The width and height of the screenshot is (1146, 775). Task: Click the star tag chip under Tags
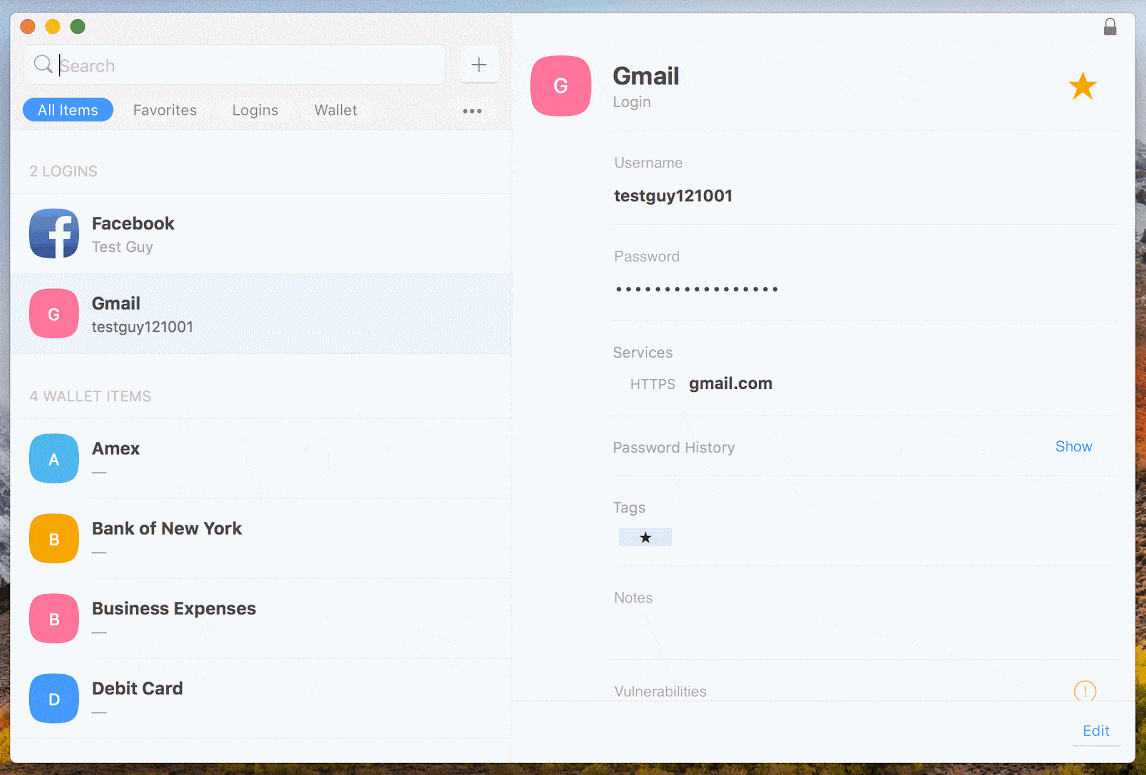(x=645, y=537)
